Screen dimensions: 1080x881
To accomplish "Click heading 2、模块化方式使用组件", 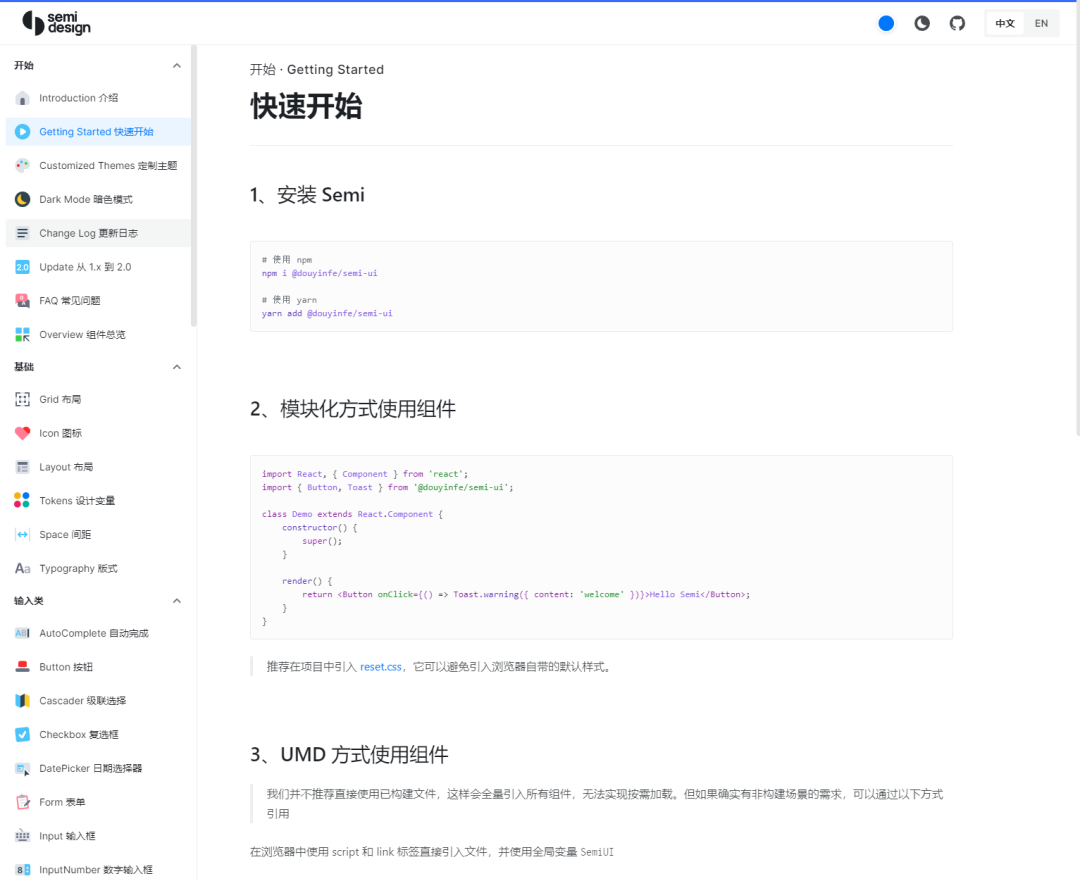I will click(353, 409).
